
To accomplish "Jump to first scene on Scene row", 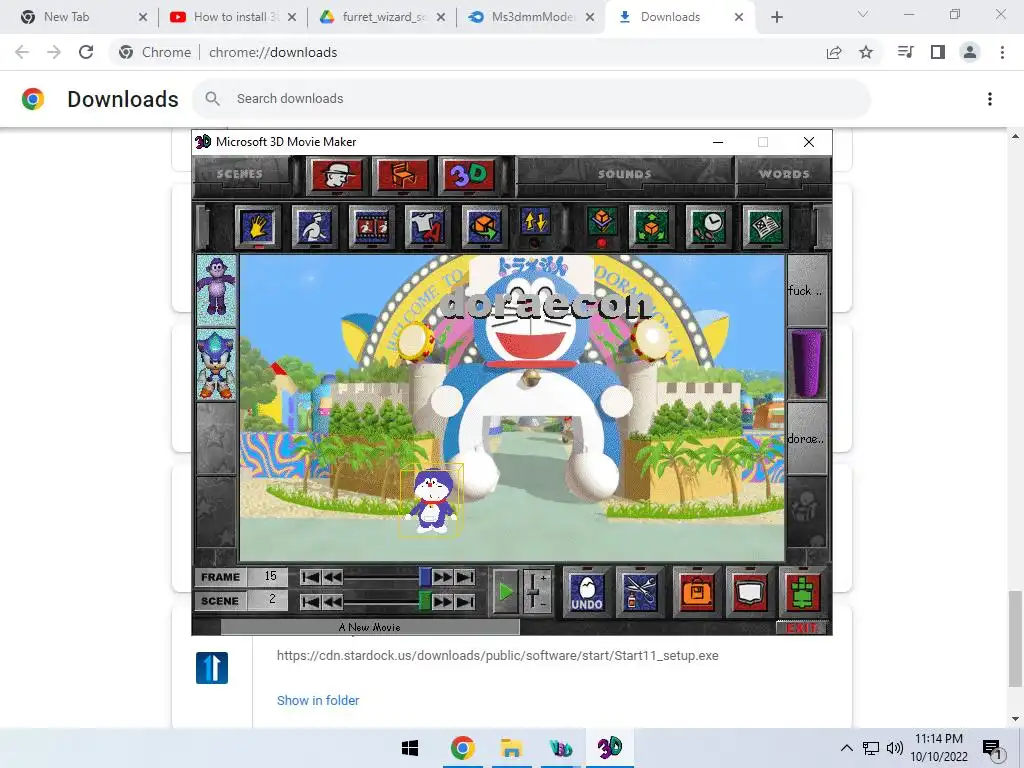I will pos(310,601).
